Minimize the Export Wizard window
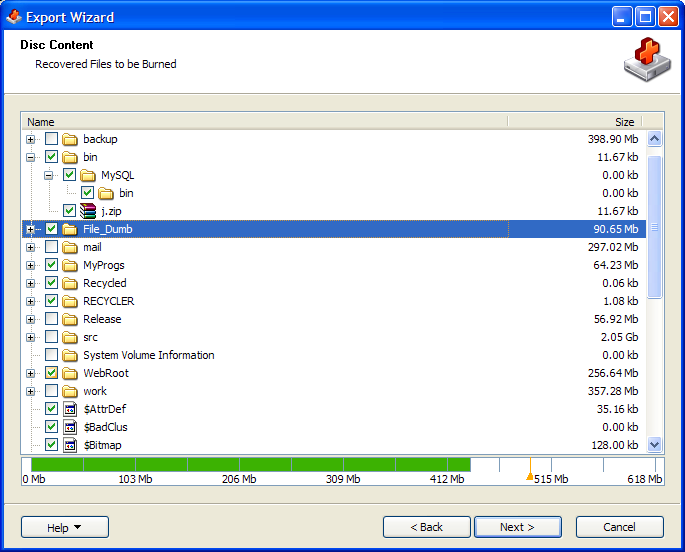The width and height of the screenshot is (685, 552). 622,17
